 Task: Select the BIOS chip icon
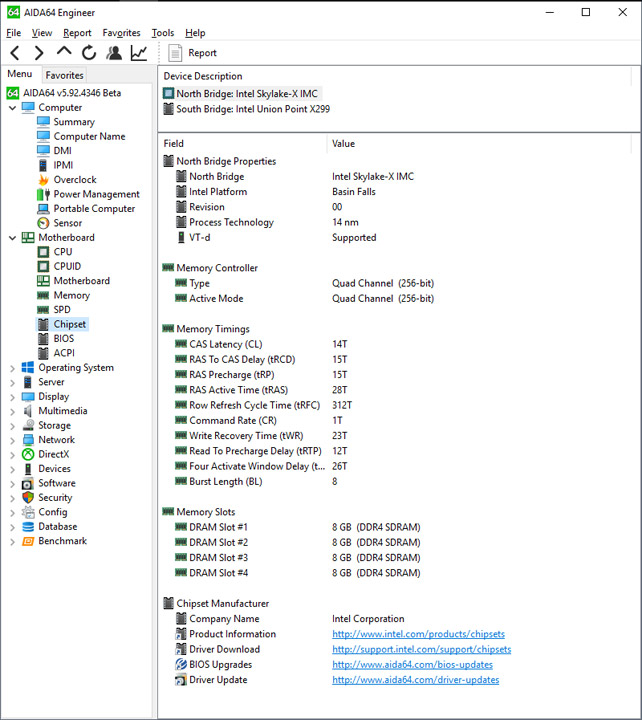43,339
